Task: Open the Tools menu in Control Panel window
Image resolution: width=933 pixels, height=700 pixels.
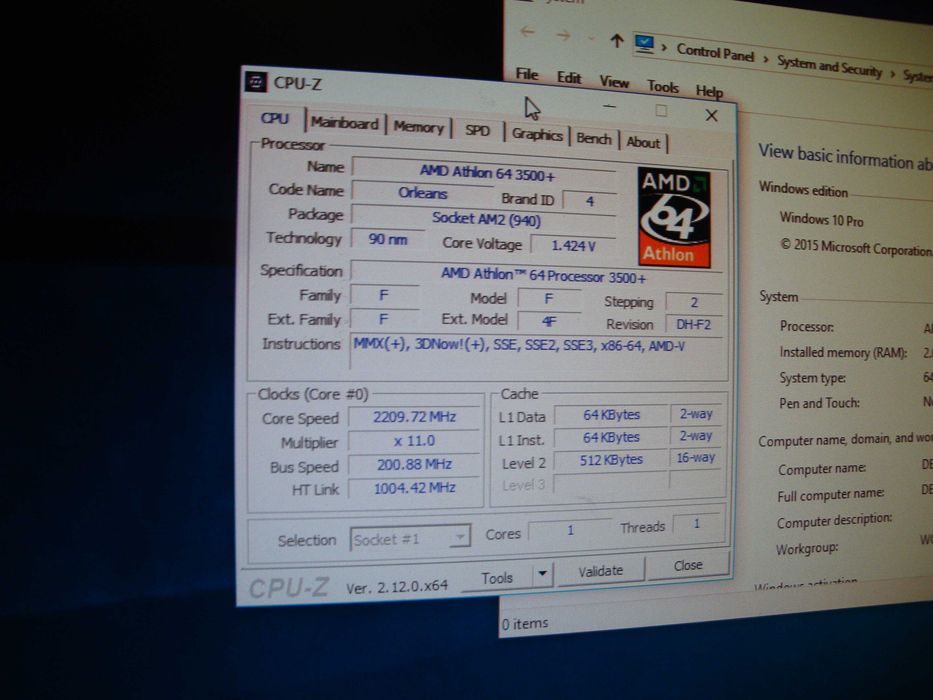Action: click(x=663, y=87)
